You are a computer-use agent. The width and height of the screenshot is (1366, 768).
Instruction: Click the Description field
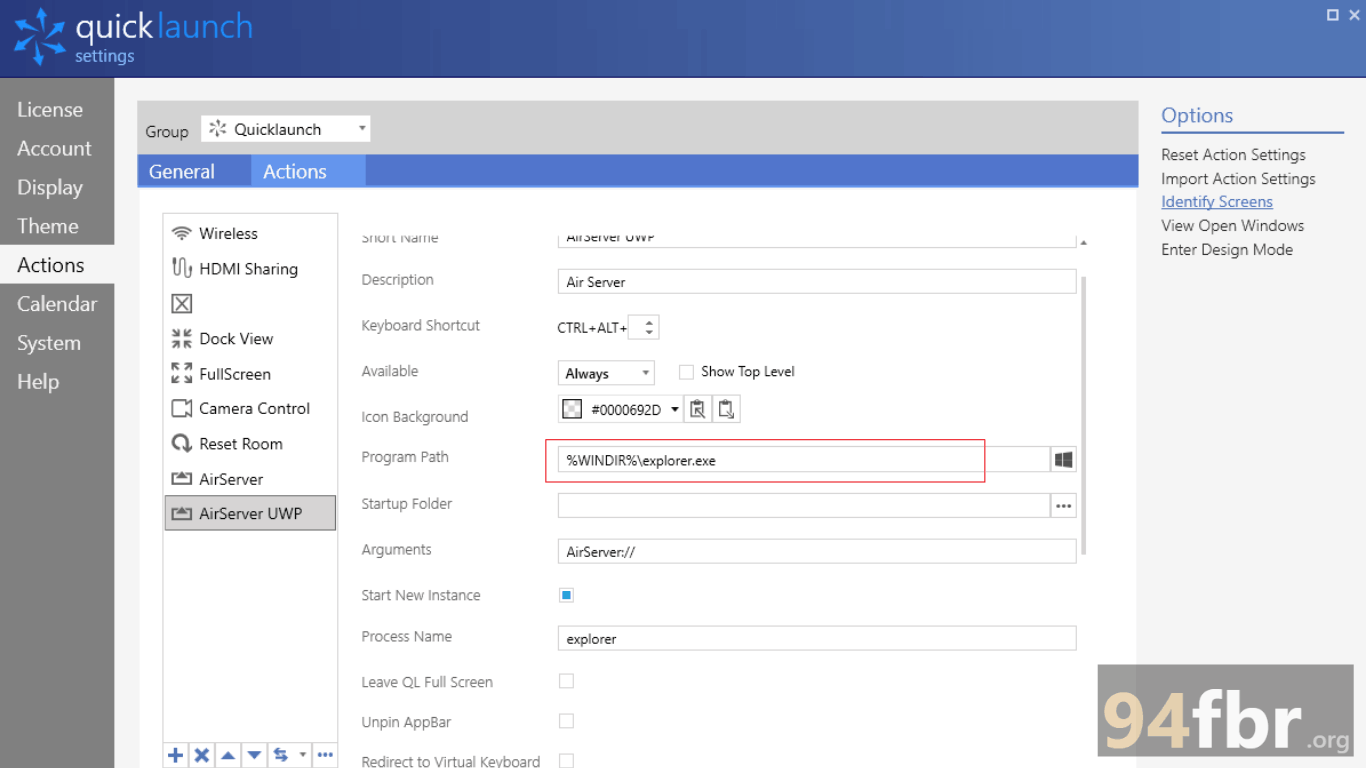tap(817, 282)
